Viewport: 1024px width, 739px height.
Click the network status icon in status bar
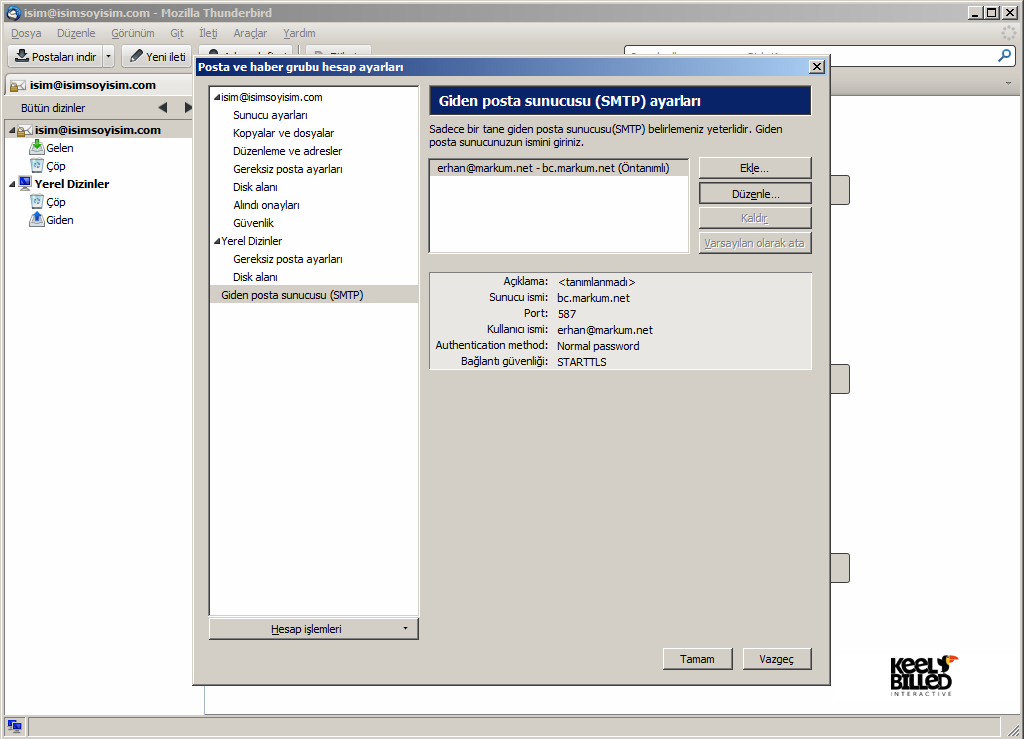point(14,725)
